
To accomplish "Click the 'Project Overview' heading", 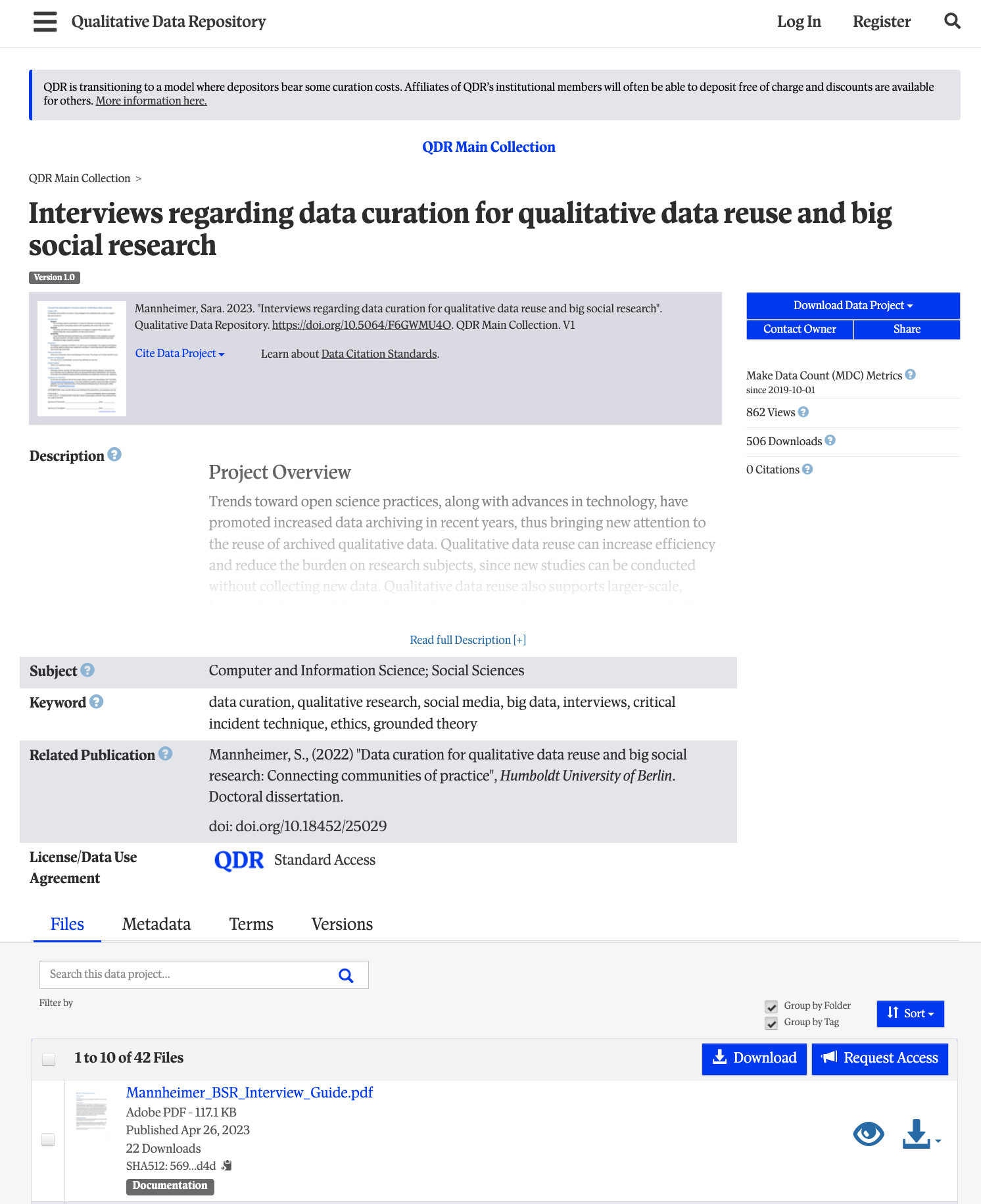I will [x=279, y=472].
